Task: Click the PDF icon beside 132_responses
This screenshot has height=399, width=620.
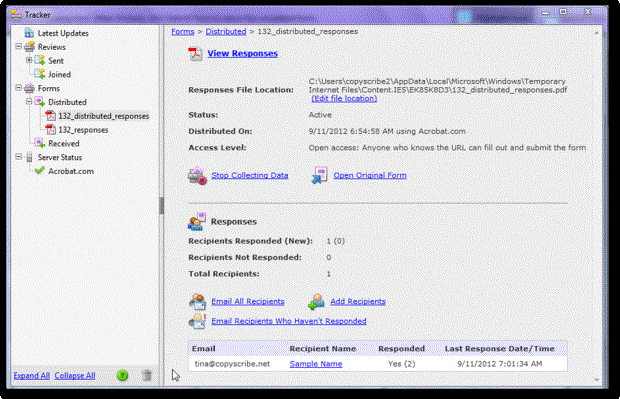Action: (x=50, y=130)
